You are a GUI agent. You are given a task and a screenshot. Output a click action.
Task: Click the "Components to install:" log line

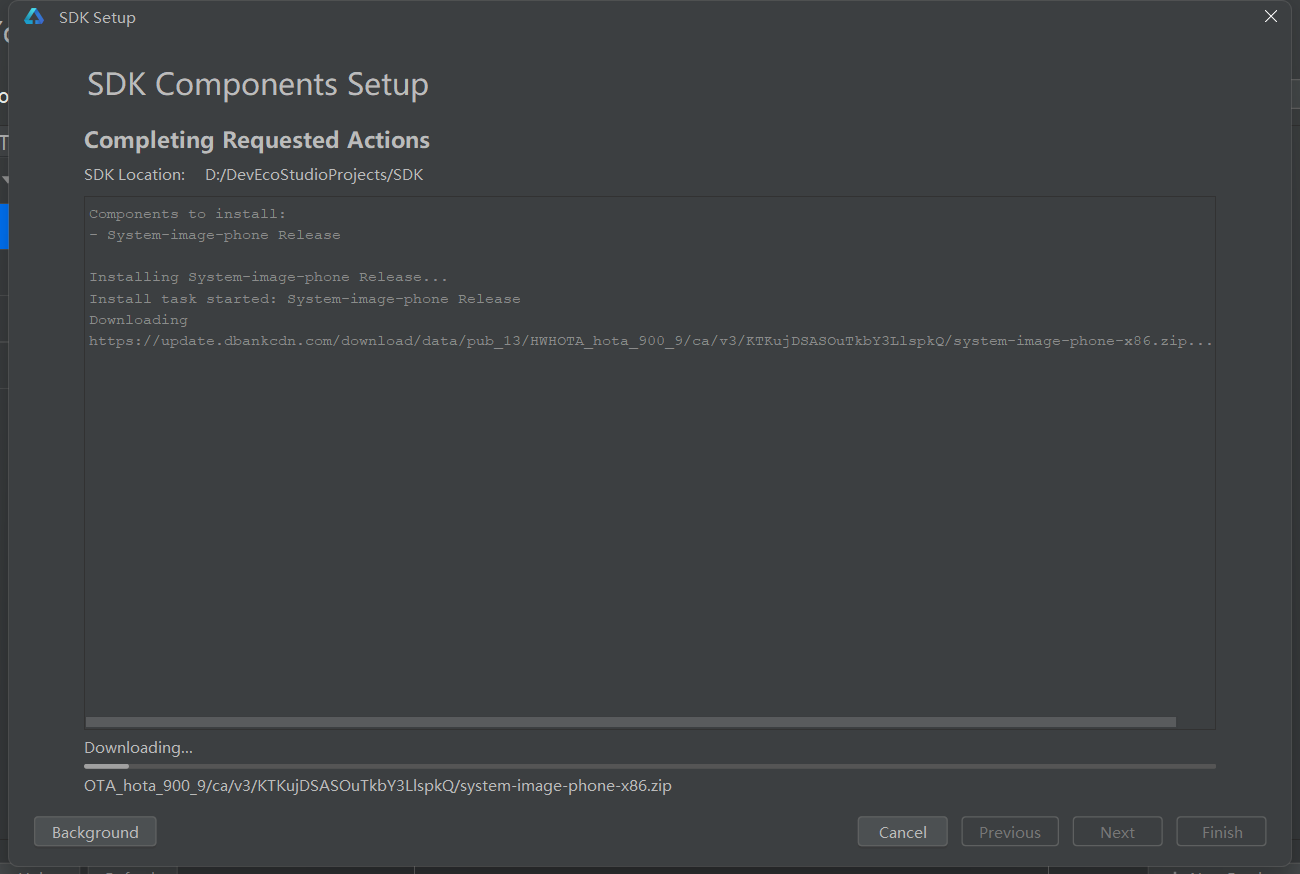point(187,214)
